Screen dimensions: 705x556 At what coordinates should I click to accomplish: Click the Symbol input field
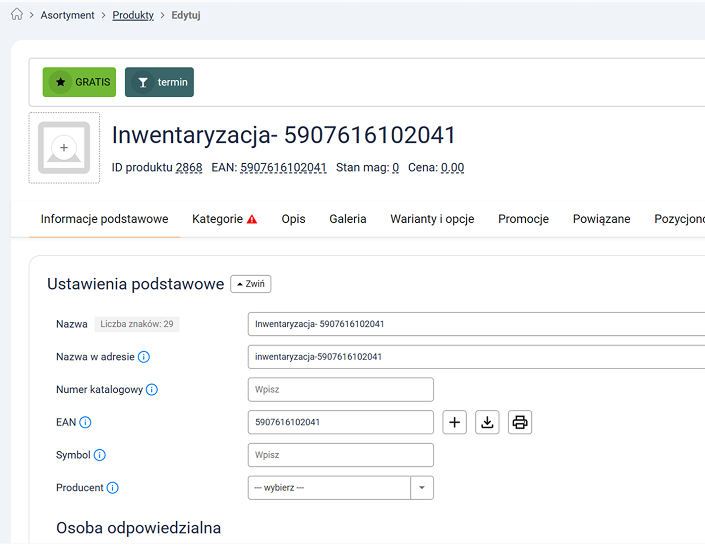[x=340, y=455]
